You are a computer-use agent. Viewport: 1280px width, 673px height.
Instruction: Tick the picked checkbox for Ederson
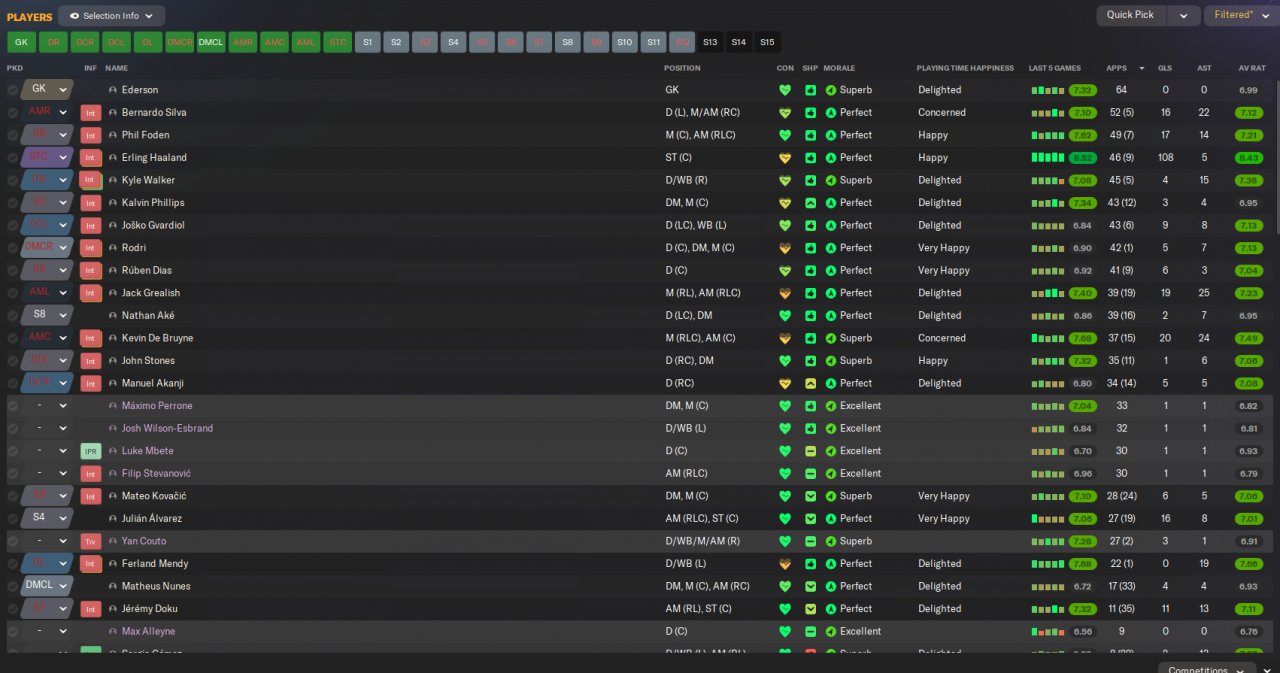pos(12,90)
